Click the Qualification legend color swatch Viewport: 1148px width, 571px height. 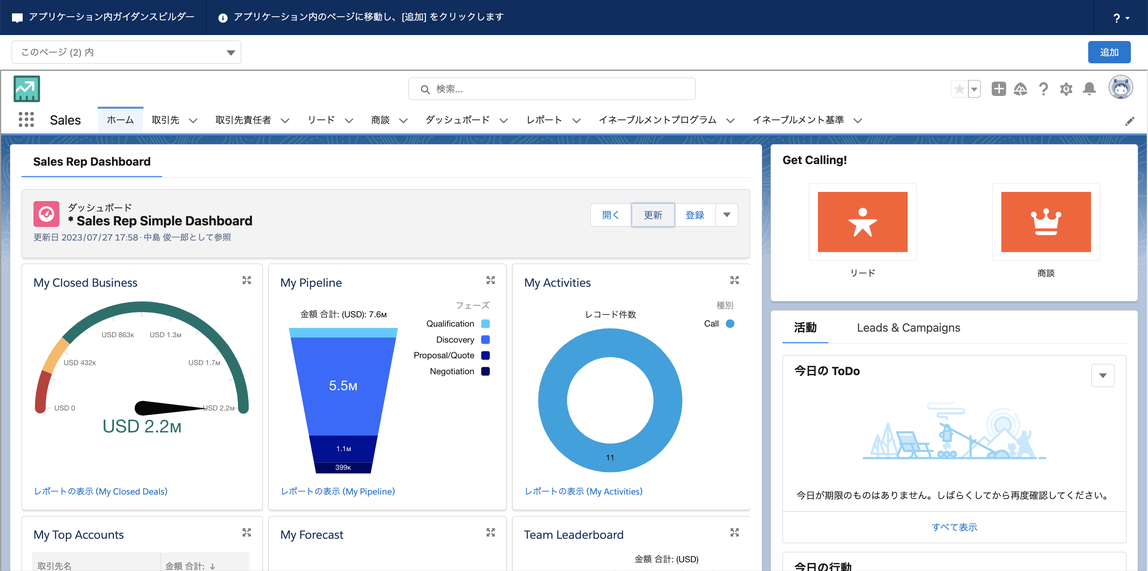tap(485, 324)
